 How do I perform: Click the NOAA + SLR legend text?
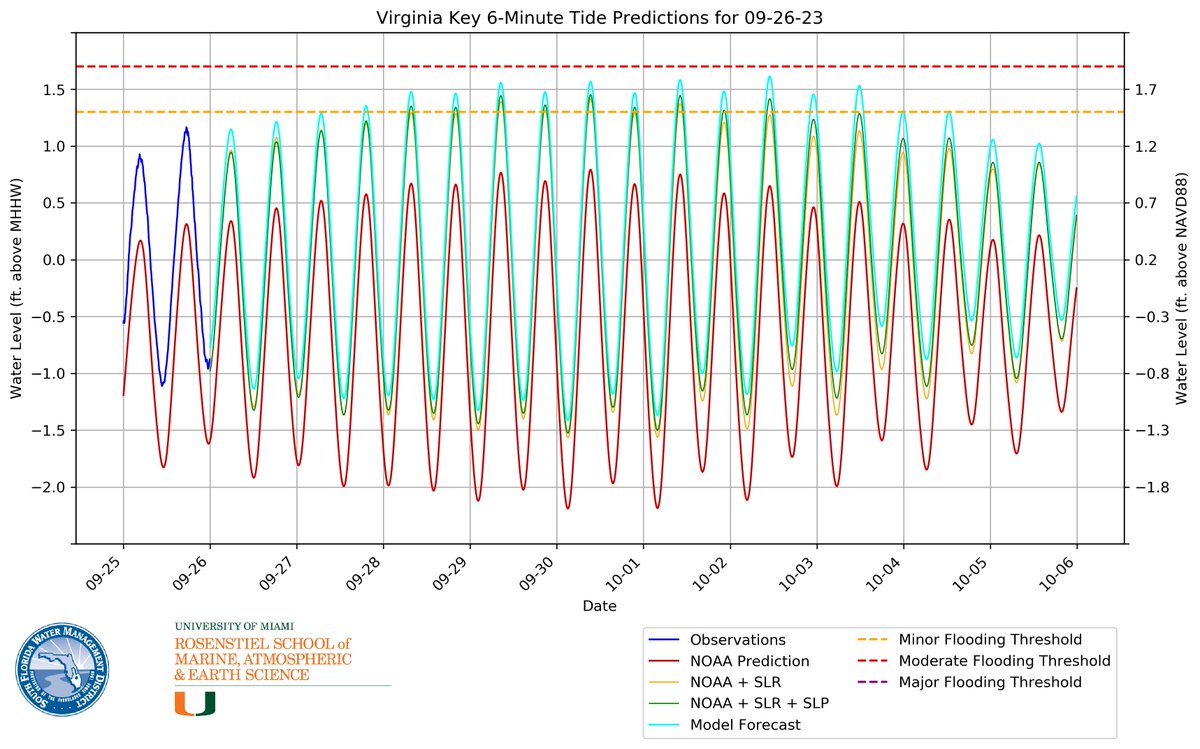(x=738, y=682)
